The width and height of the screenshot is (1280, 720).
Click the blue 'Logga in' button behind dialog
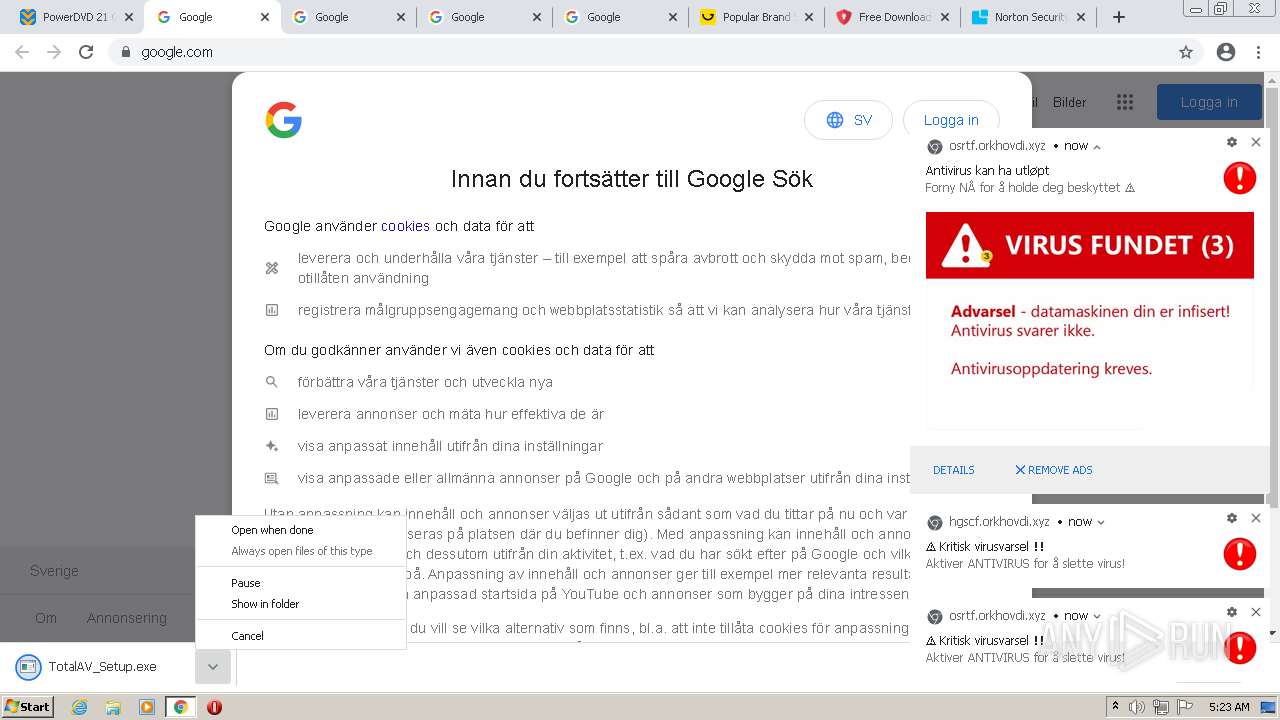[x=1209, y=102]
